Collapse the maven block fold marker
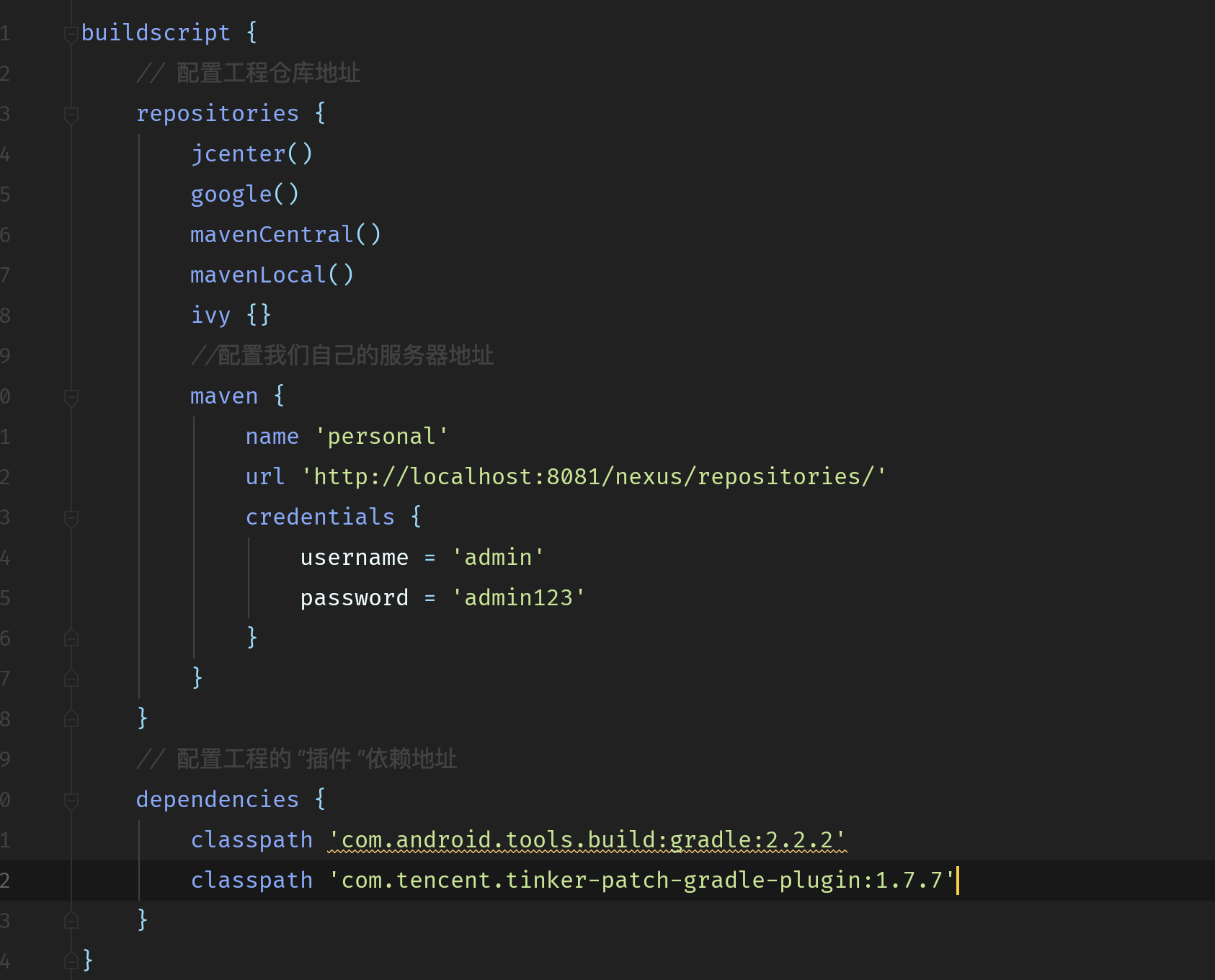This screenshot has width=1215, height=980. coord(71,397)
